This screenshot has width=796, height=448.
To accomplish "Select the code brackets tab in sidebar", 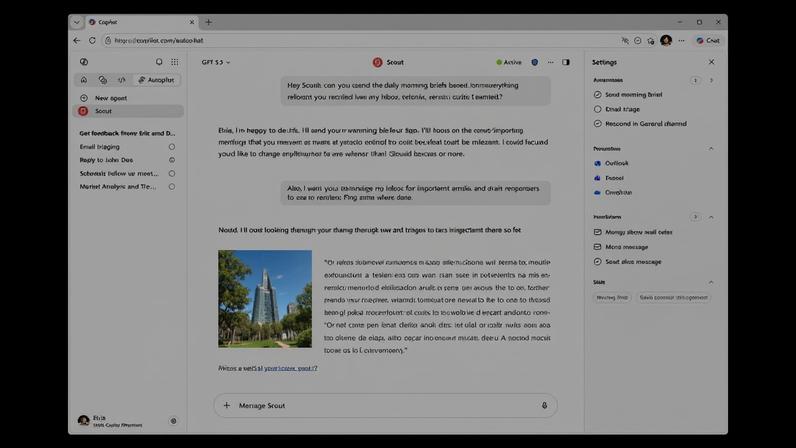I will 122,80.
